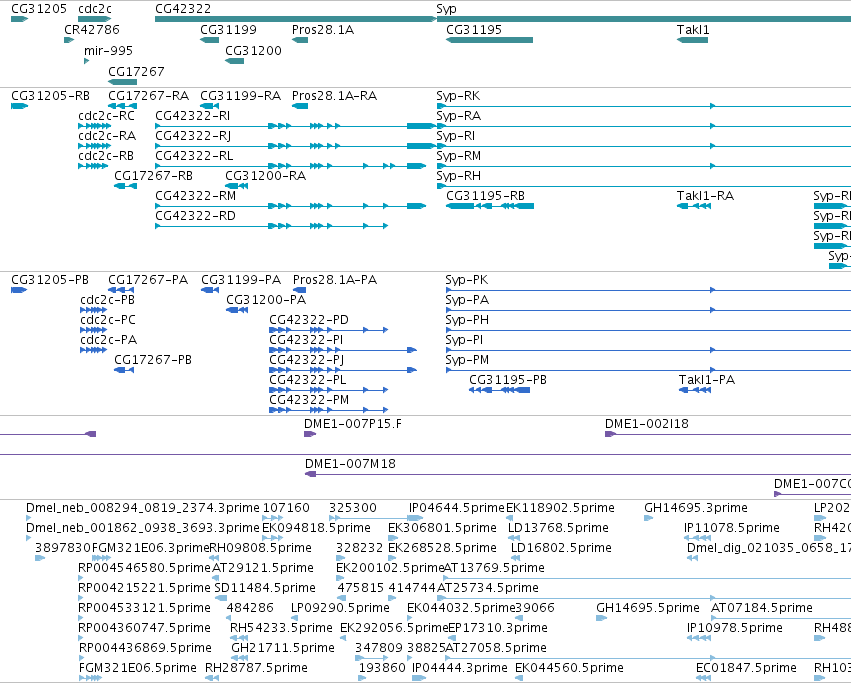
Task: Click the Pros28.1A gene label
Action: point(323,30)
